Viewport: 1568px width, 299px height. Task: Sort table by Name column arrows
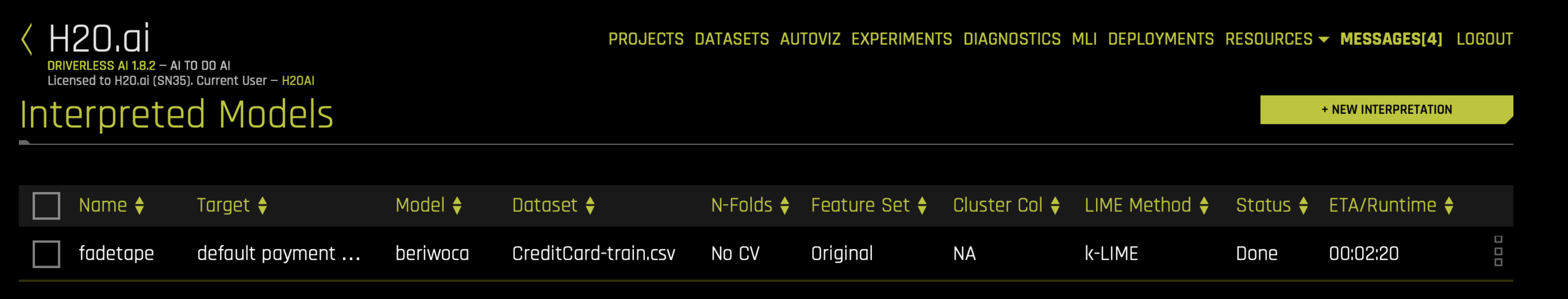point(140,206)
